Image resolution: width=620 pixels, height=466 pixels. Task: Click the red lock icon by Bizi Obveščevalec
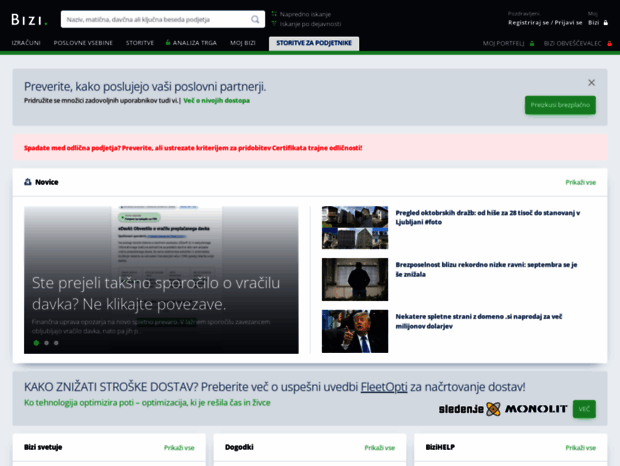point(609,43)
